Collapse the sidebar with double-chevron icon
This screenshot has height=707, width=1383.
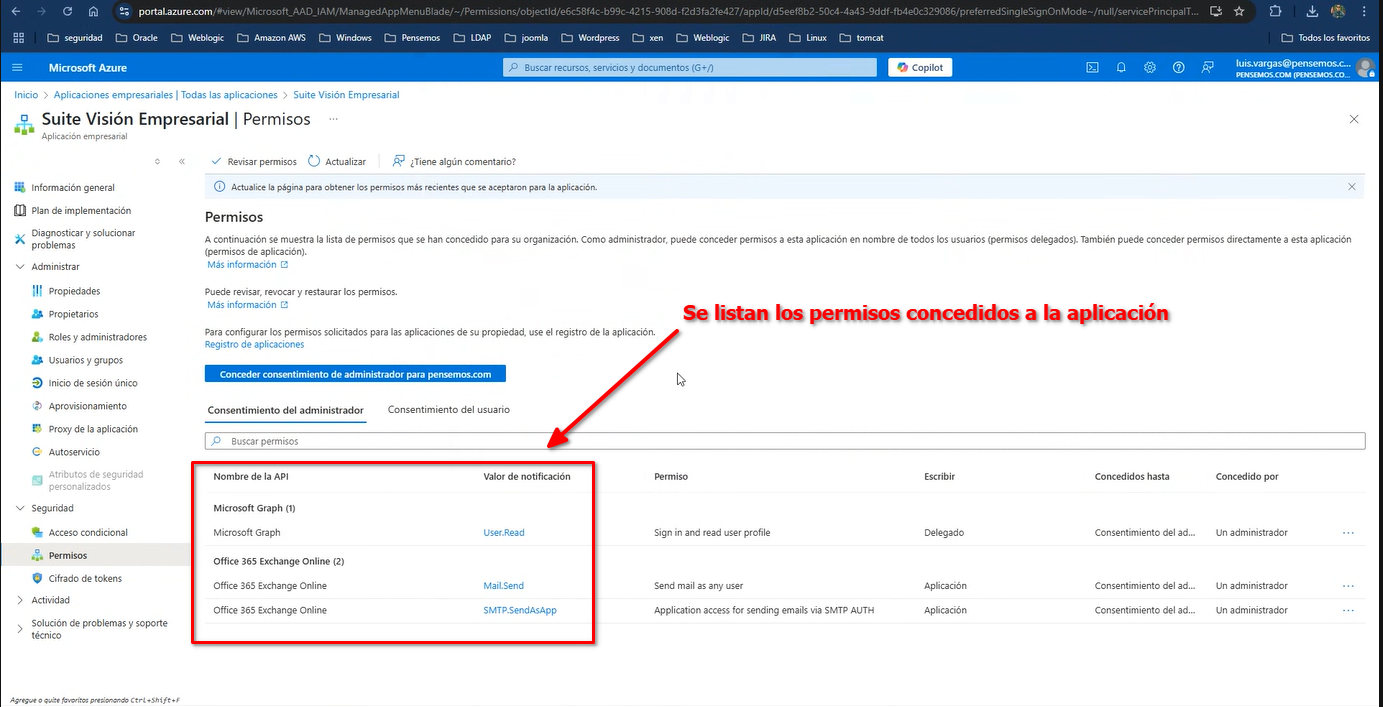[181, 161]
